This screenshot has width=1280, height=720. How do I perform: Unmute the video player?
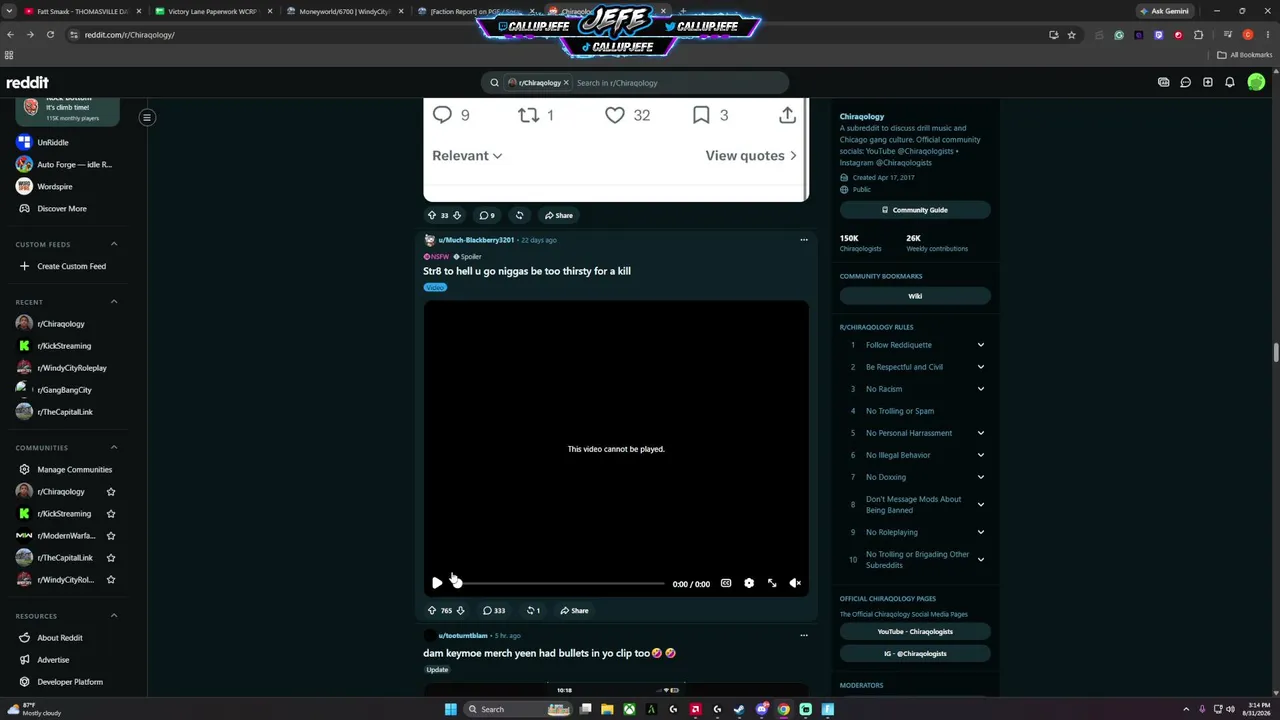795,583
